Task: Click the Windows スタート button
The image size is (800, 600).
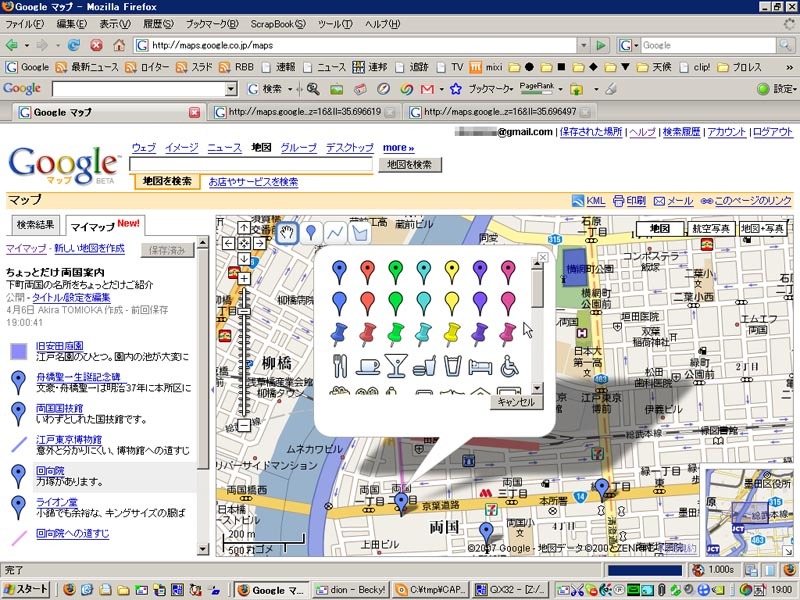Action: (26, 590)
